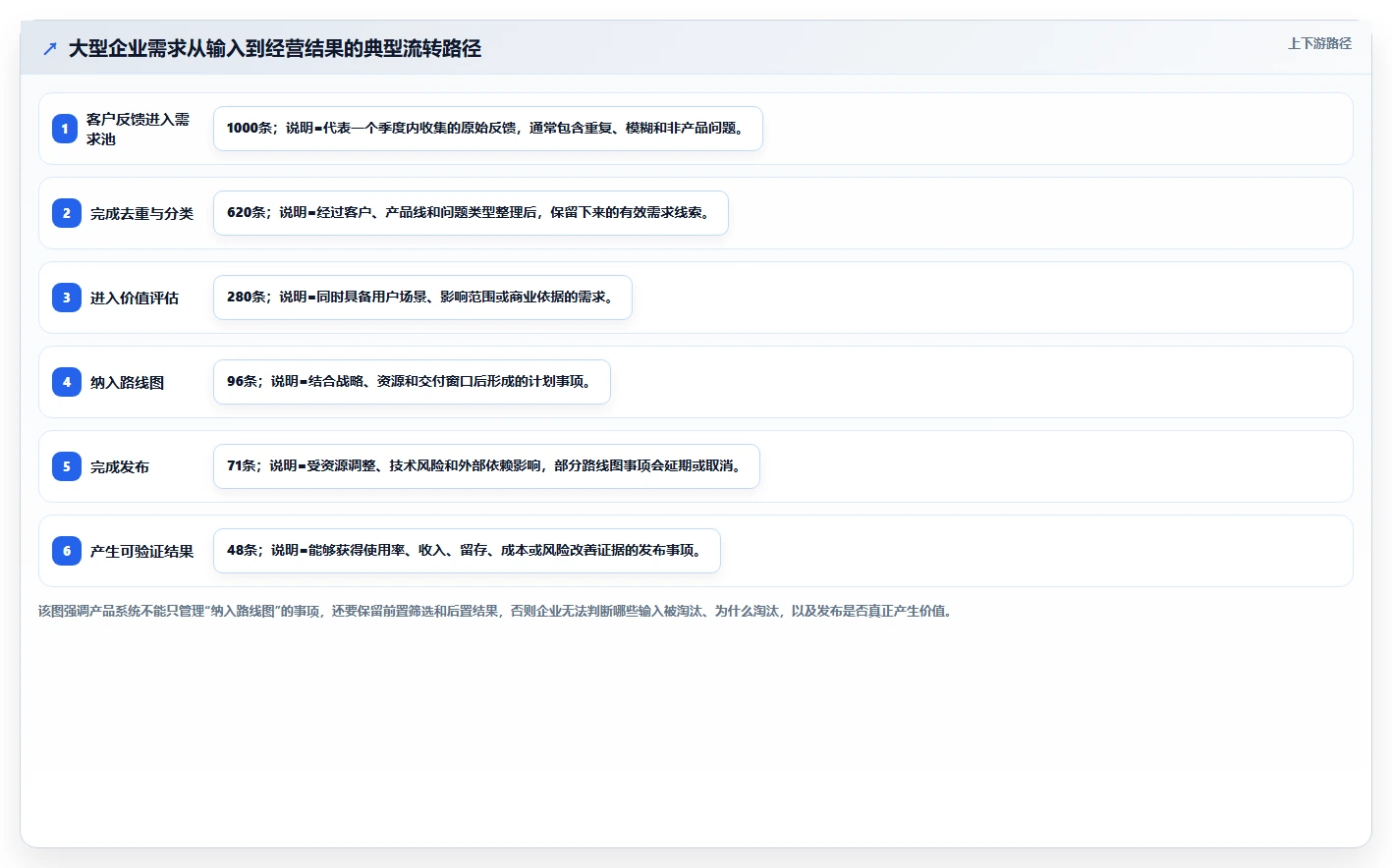The width and height of the screenshot is (1392, 868).
Task: Click the 71条 description box
Action: [486, 466]
